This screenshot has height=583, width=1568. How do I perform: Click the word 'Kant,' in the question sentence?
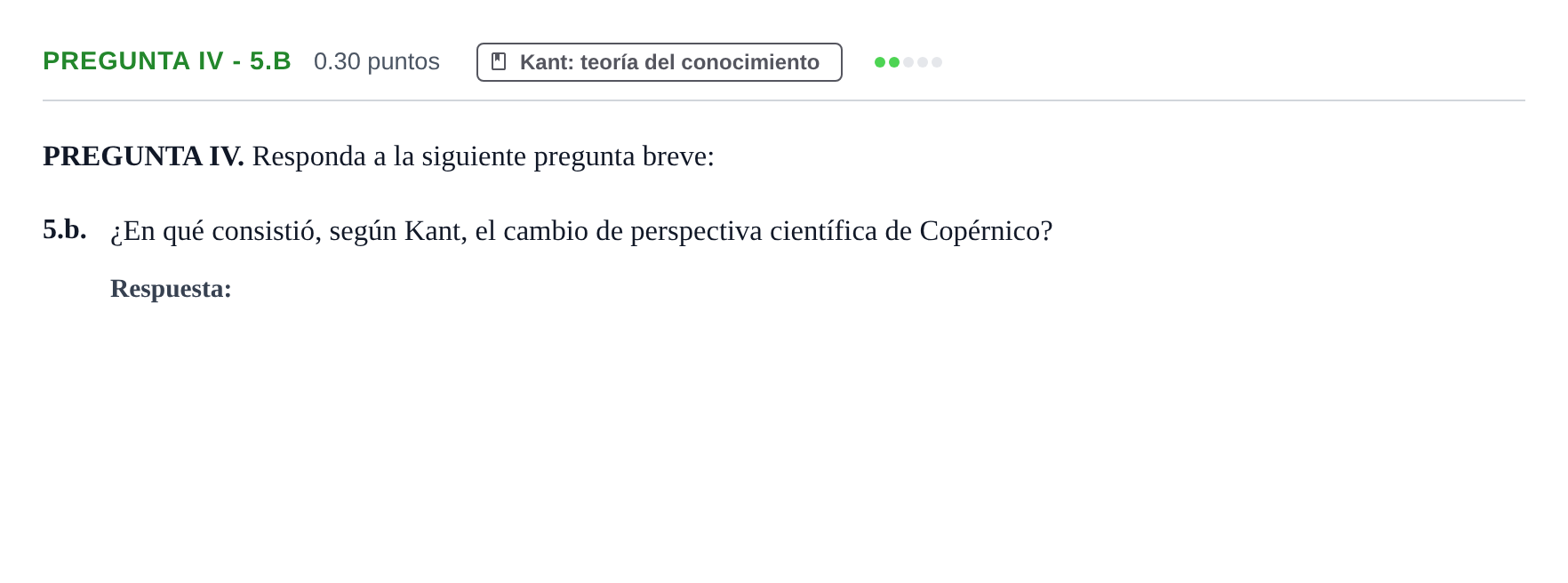(436, 231)
